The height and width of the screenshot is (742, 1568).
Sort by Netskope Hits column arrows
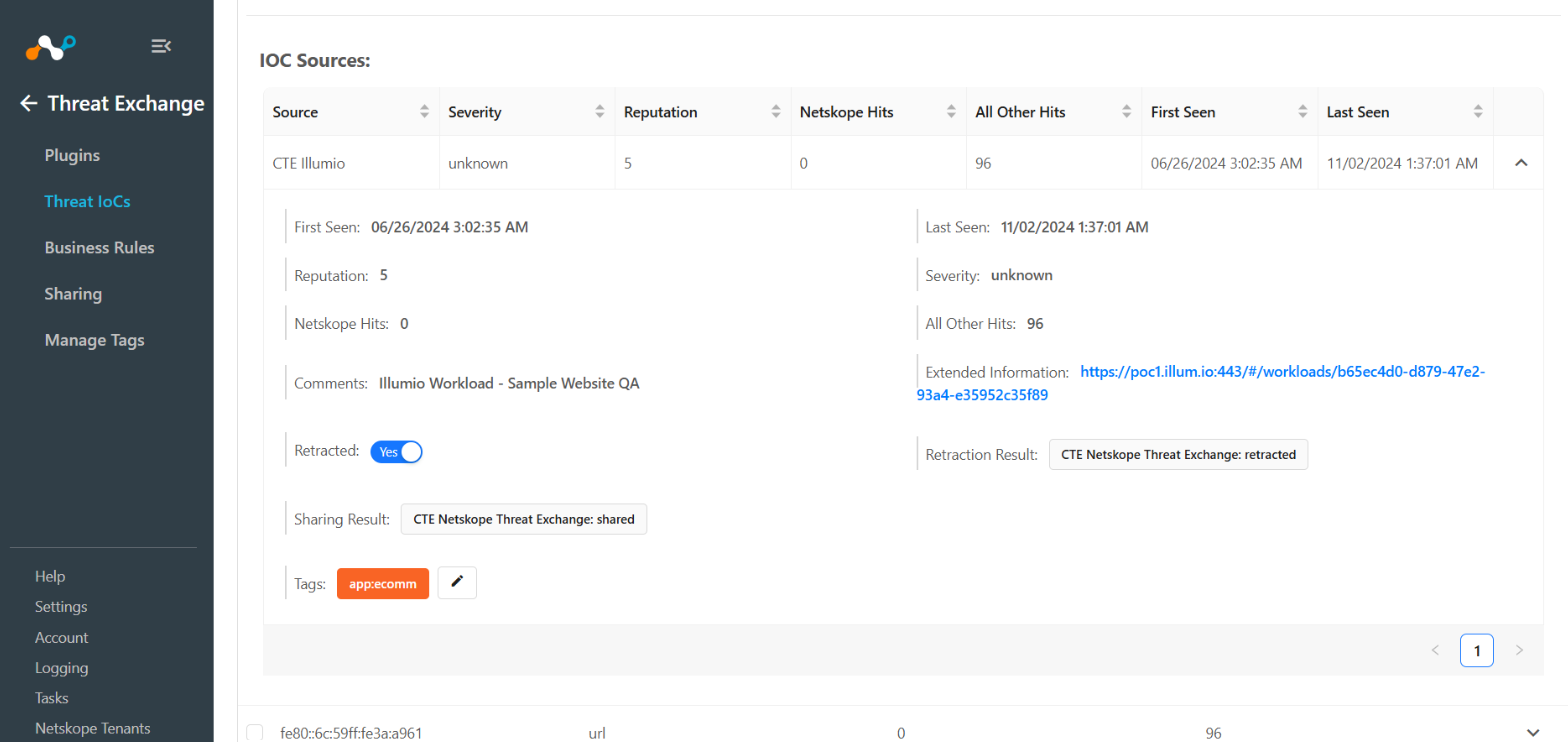point(951,112)
